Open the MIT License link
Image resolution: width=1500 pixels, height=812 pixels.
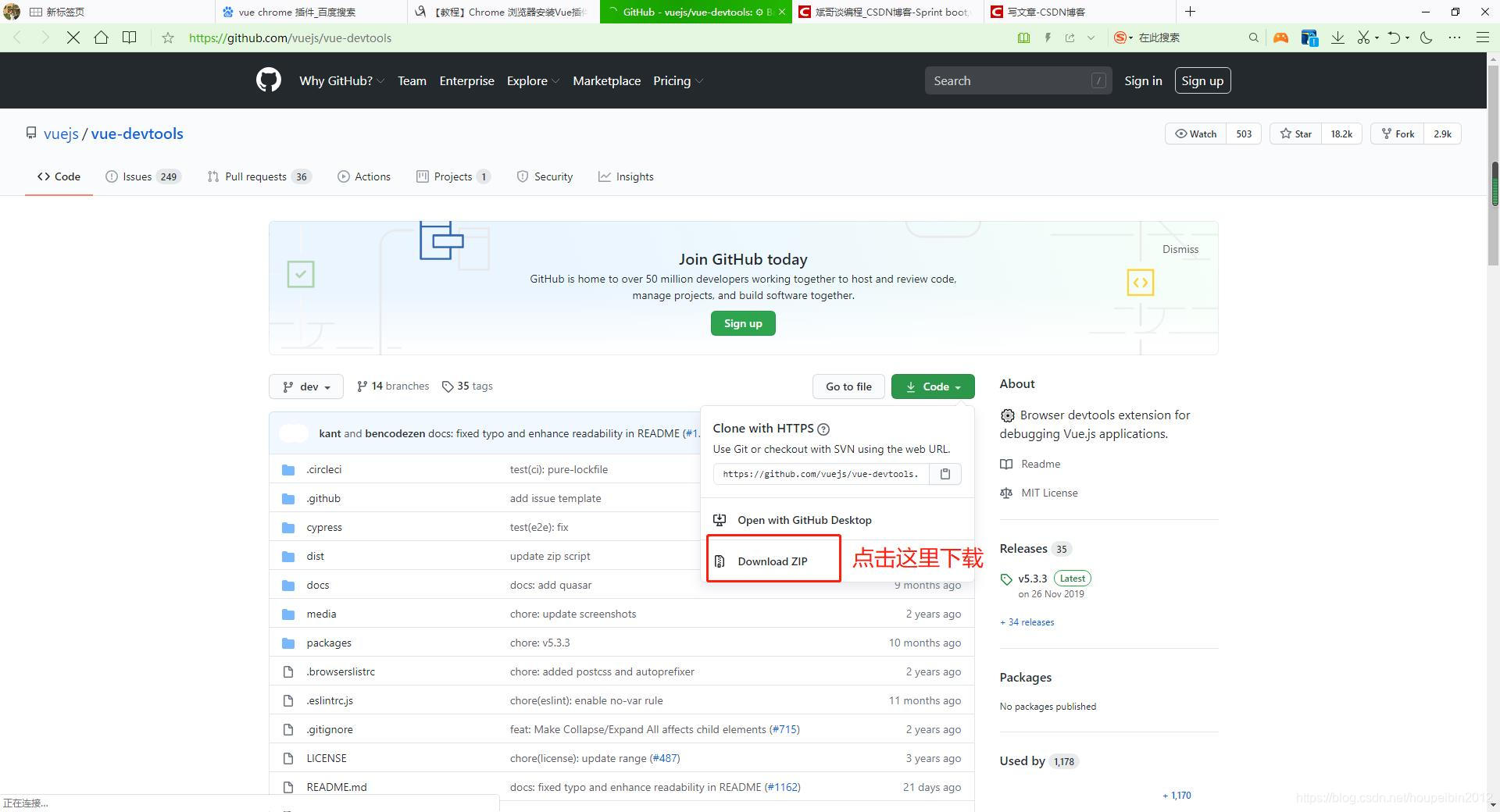click(x=1049, y=493)
